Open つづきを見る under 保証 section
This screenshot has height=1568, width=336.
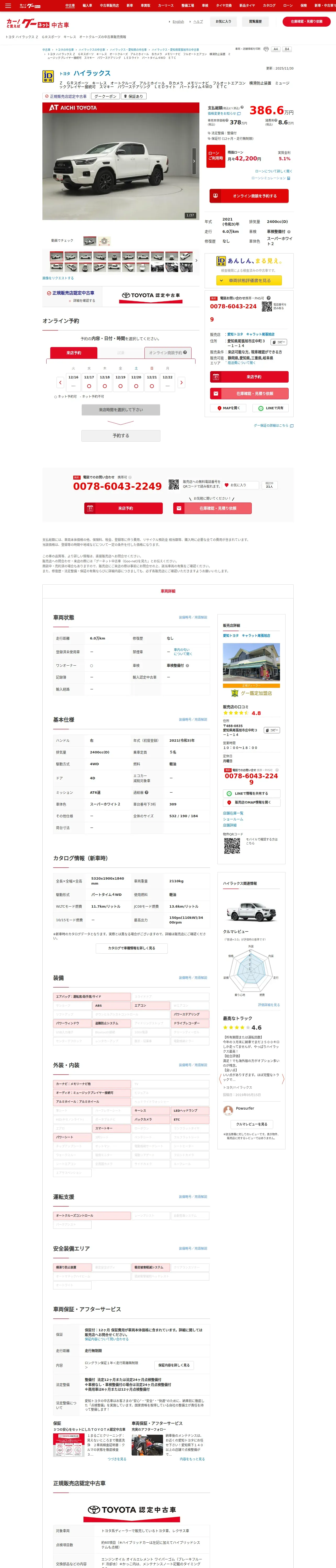[117, 1459]
